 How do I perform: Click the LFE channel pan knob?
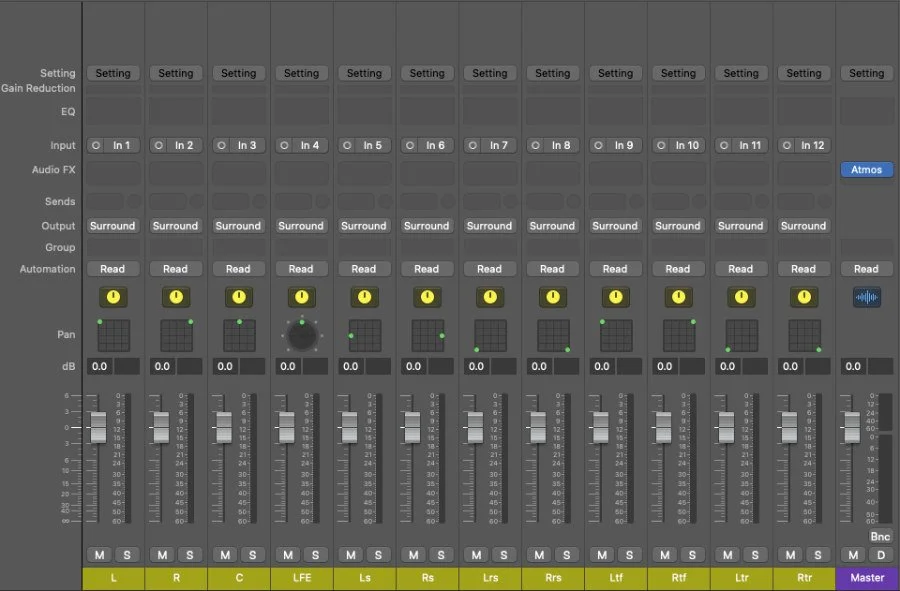tap(302, 336)
